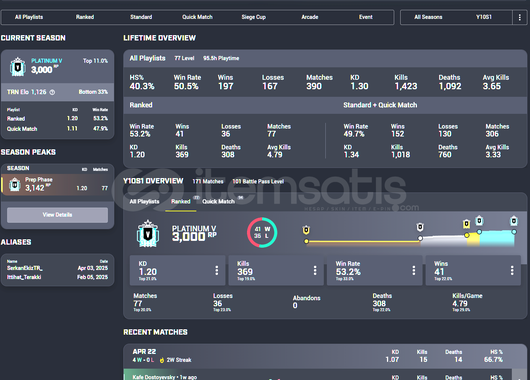
Task: Click the Kills/Game 4.79 stat
Action: point(467,302)
